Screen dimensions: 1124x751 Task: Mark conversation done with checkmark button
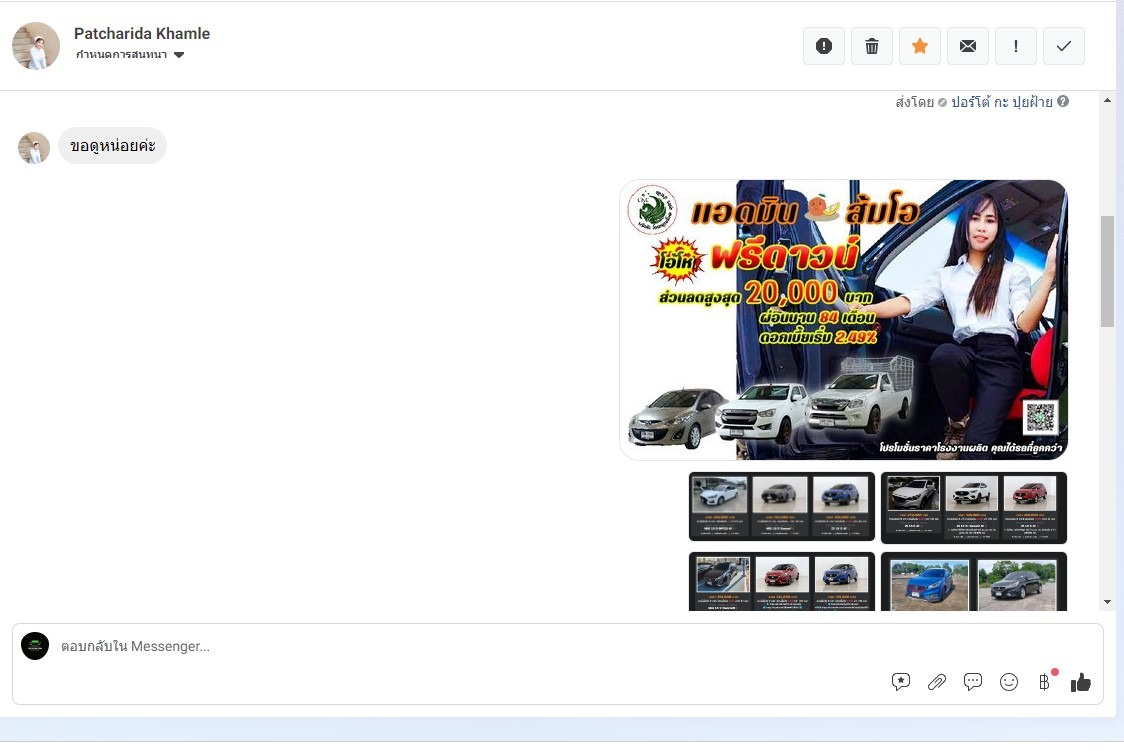click(1064, 46)
